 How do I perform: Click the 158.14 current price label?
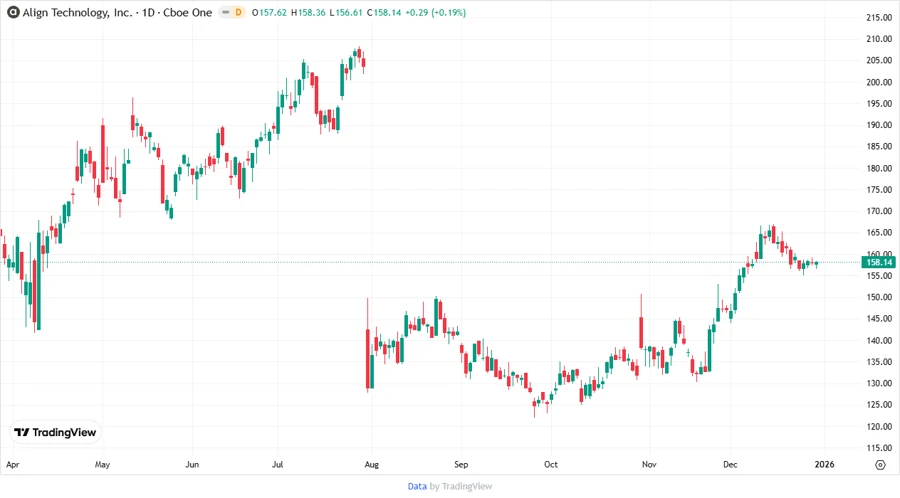point(879,262)
